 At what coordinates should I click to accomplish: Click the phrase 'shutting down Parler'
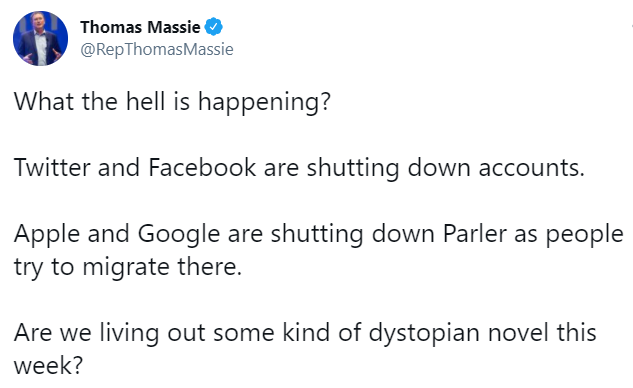pyautogui.click(x=389, y=234)
